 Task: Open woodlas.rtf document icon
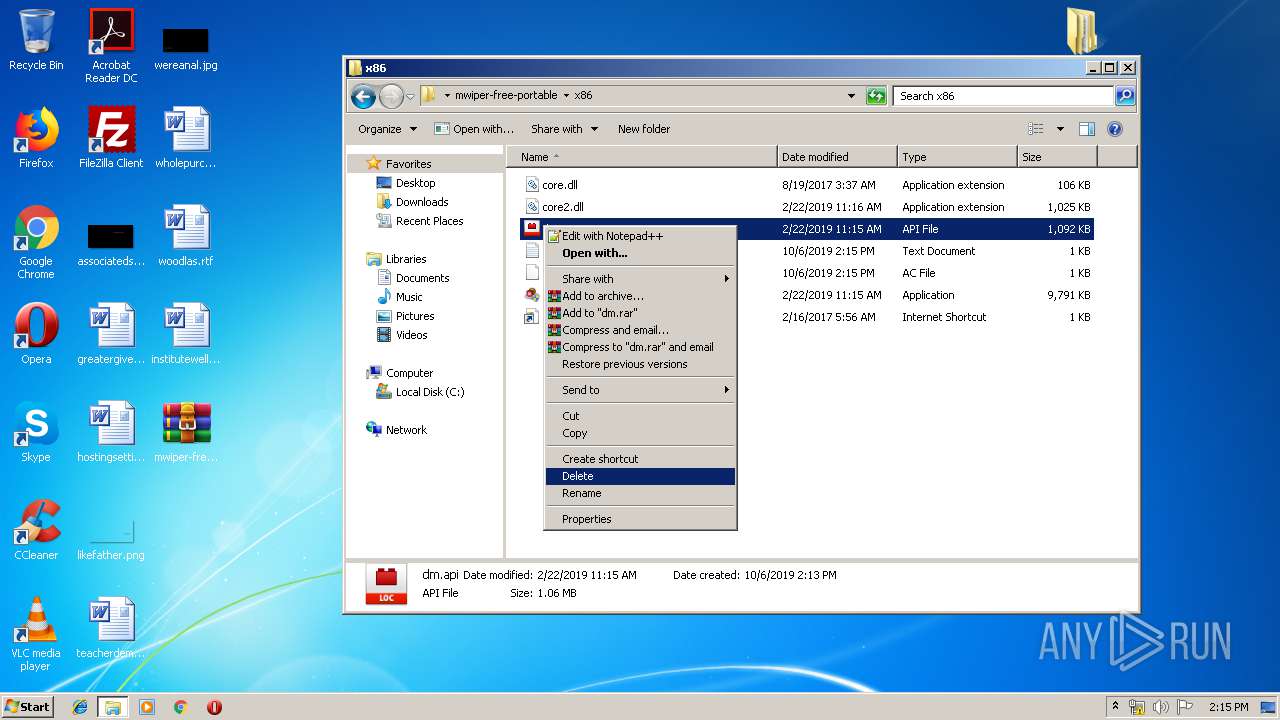pyautogui.click(x=186, y=236)
